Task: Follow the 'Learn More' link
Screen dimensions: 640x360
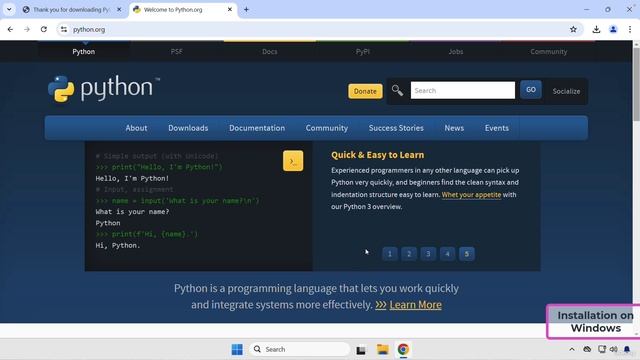Action: 416,304
